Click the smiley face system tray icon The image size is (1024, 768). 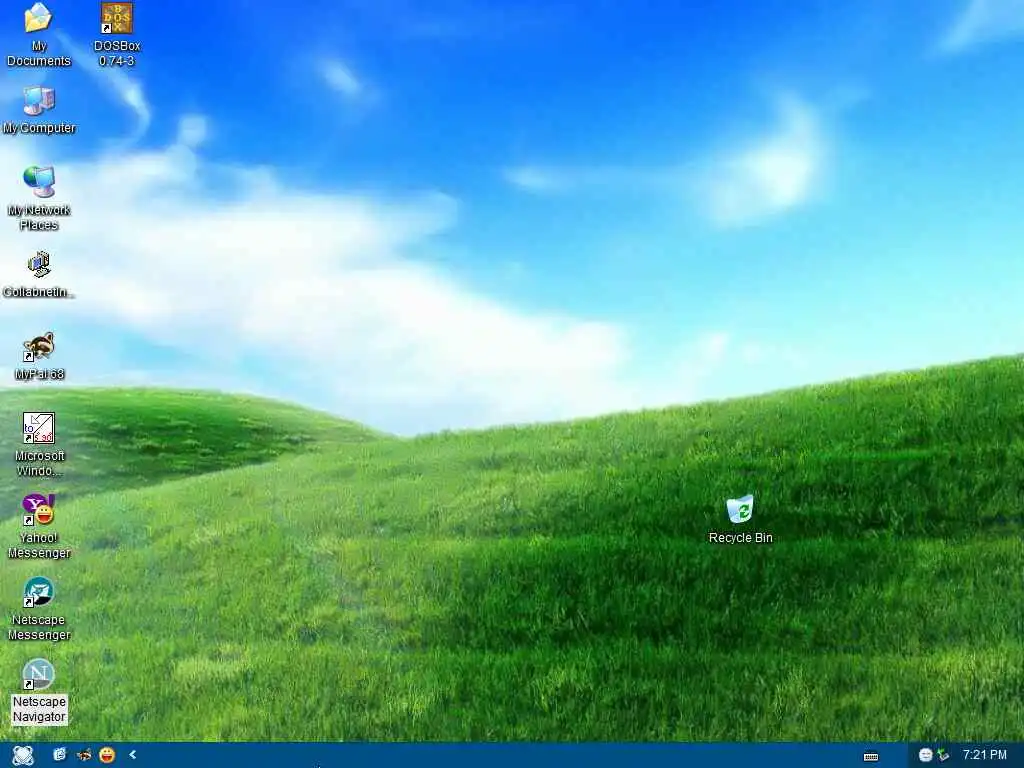pyautogui.click(x=925, y=755)
